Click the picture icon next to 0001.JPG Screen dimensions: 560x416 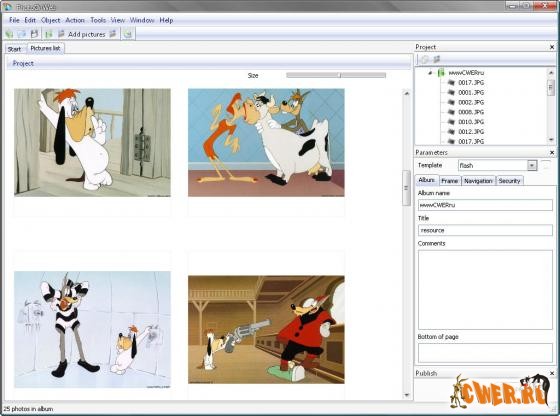tap(451, 92)
